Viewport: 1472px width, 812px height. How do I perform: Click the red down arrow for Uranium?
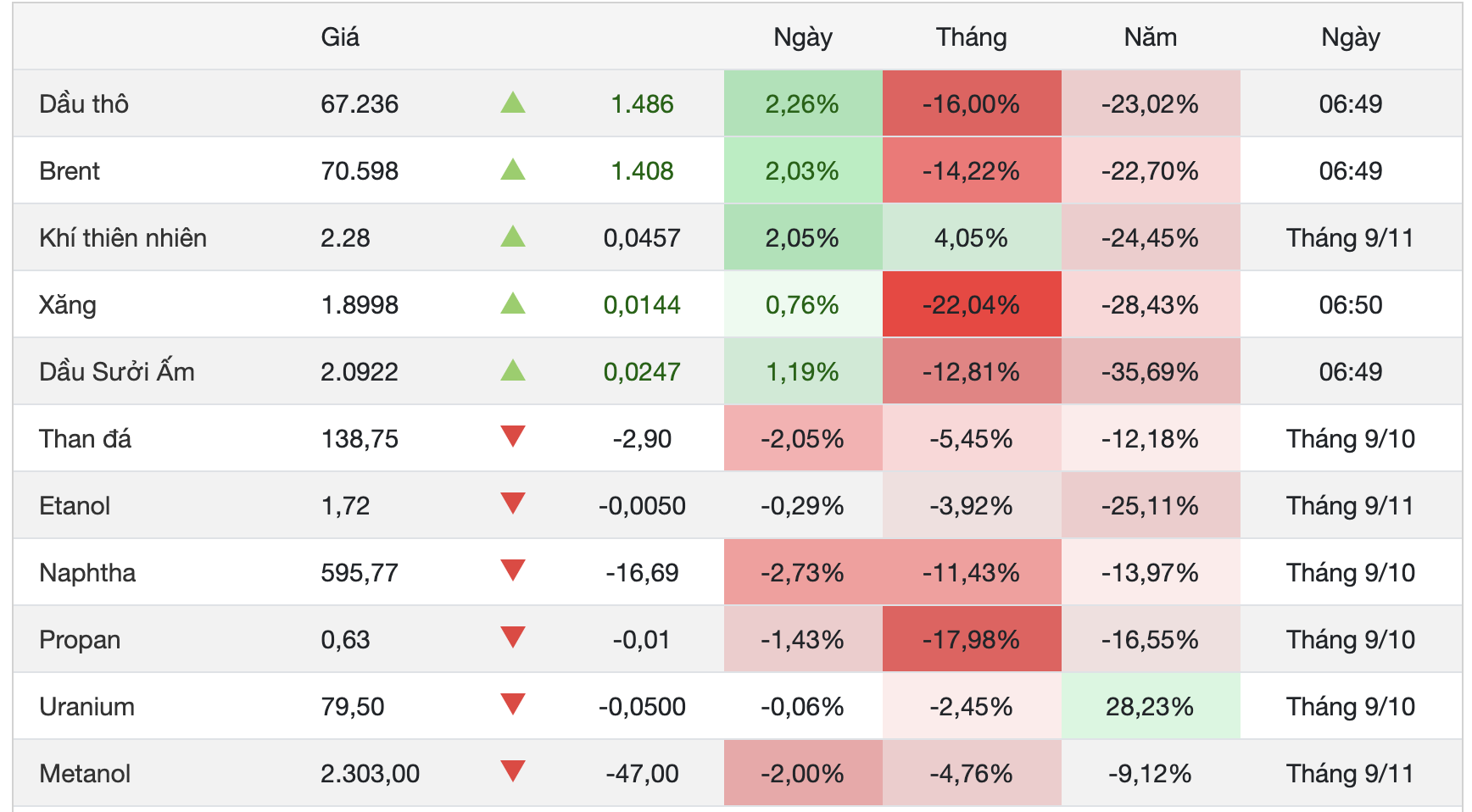[x=513, y=704]
